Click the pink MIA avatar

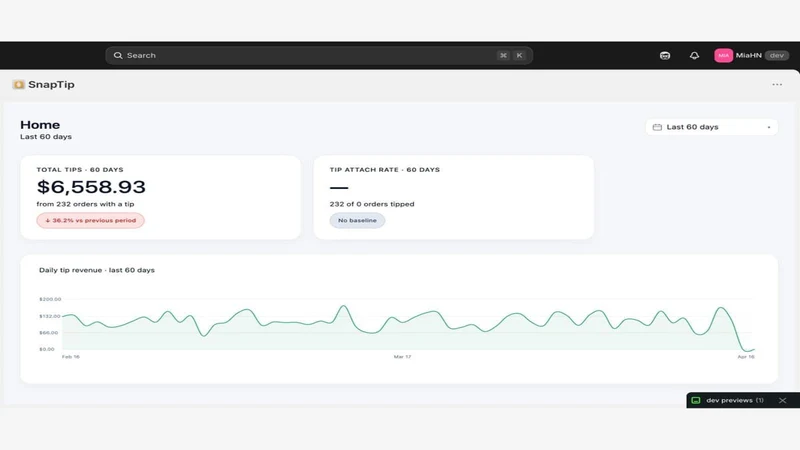[x=723, y=55]
